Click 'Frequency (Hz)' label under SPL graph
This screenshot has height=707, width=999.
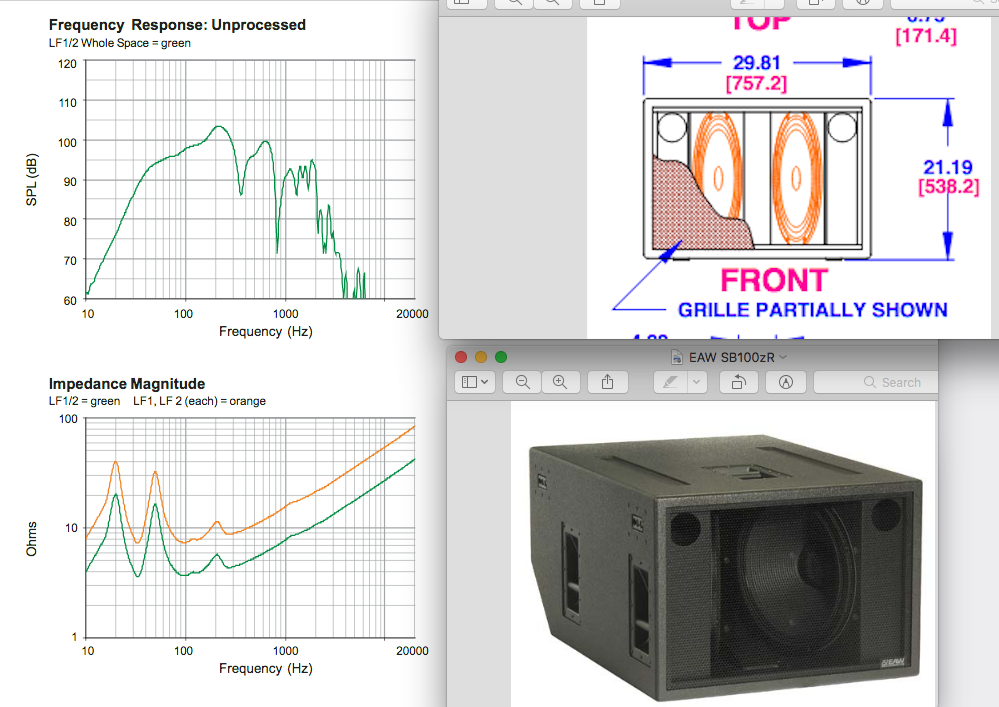(266, 331)
